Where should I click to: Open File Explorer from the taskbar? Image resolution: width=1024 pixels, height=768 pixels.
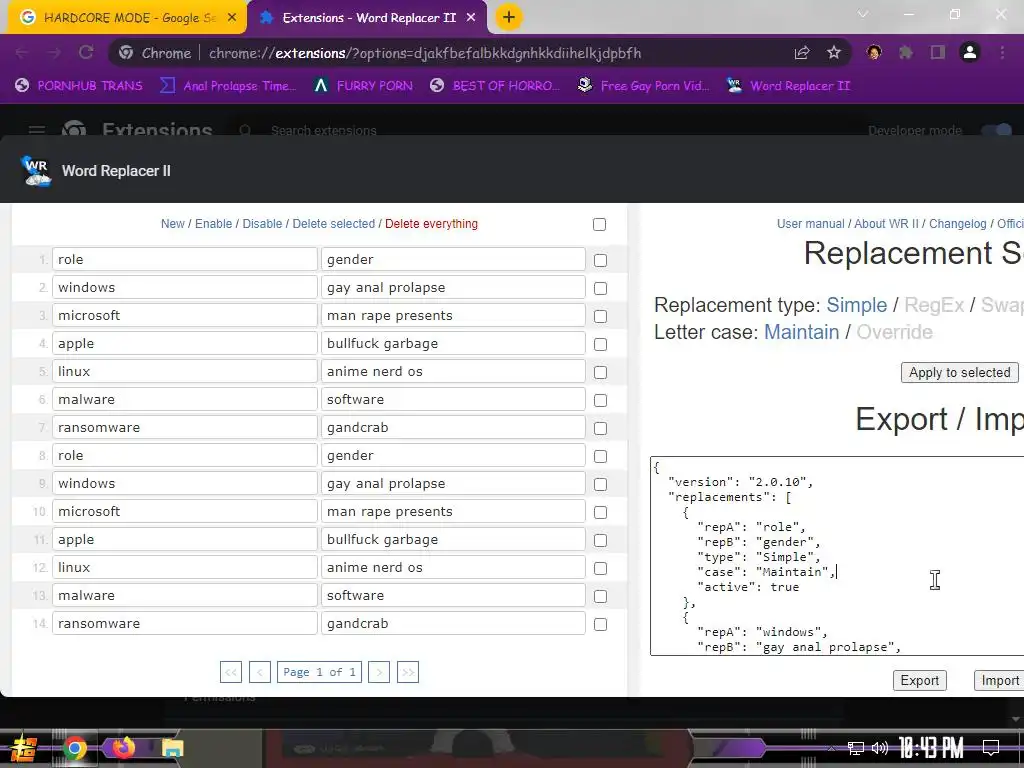coord(172,748)
